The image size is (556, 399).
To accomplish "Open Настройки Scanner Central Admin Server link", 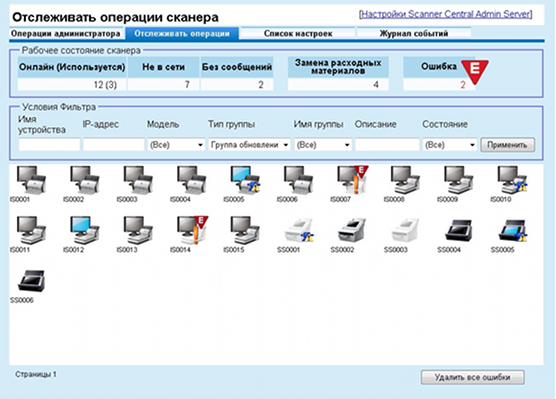I will click(445, 14).
